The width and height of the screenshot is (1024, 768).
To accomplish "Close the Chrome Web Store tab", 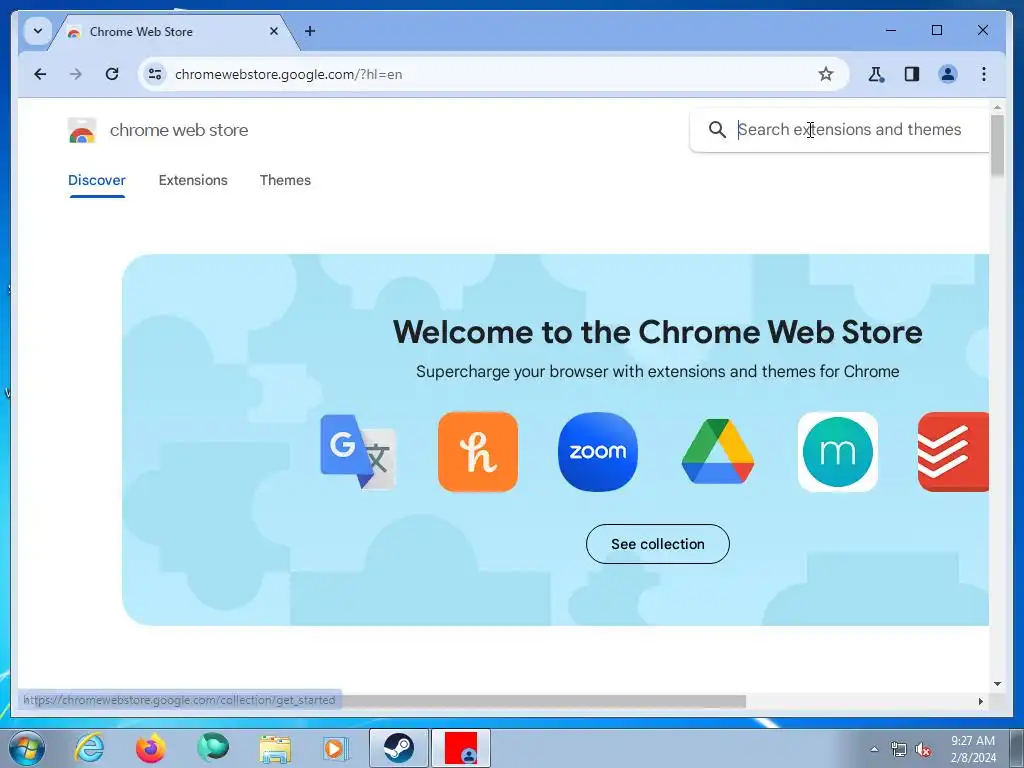I will tap(274, 31).
